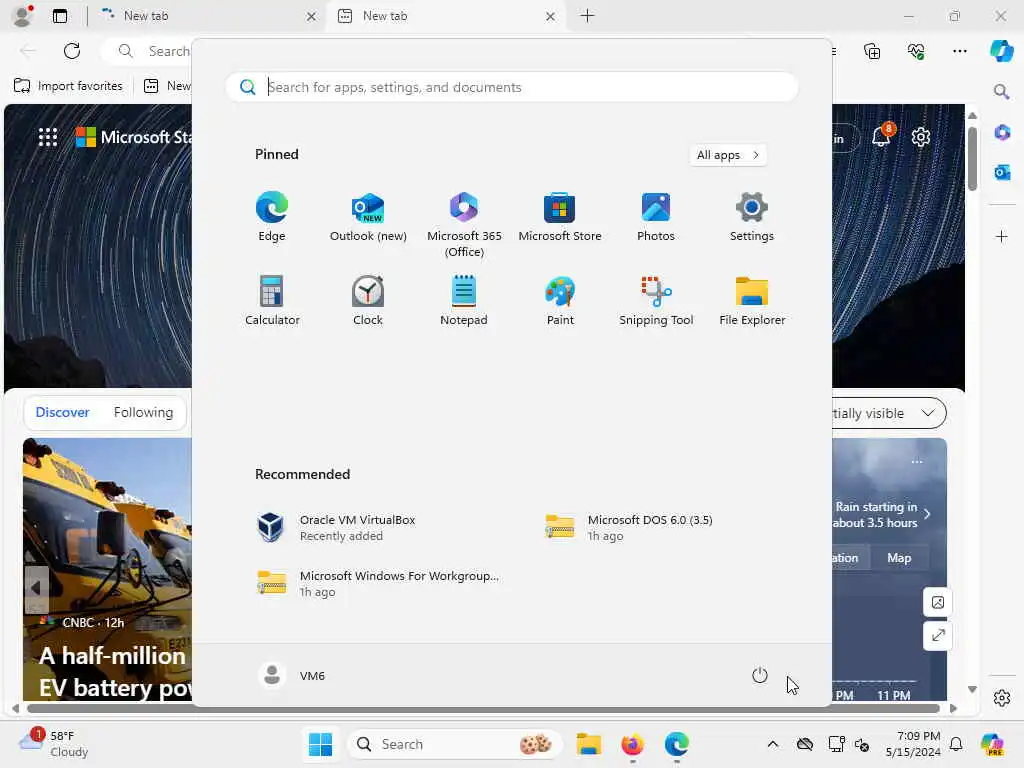Click the Start menu power button
Viewport: 1024px width, 768px height.
click(x=760, y=675)
